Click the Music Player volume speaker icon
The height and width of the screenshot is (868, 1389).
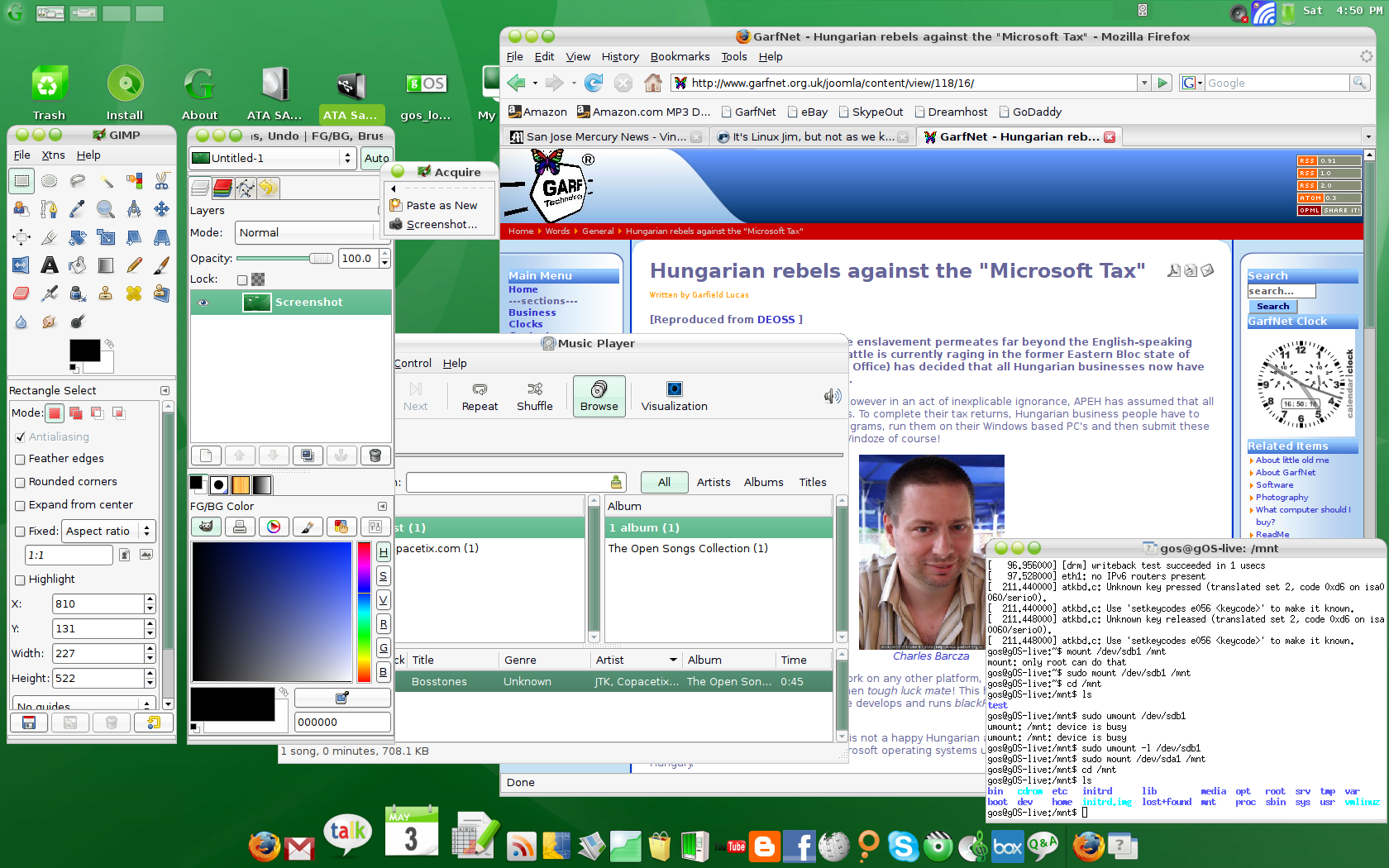pos(832,397)
